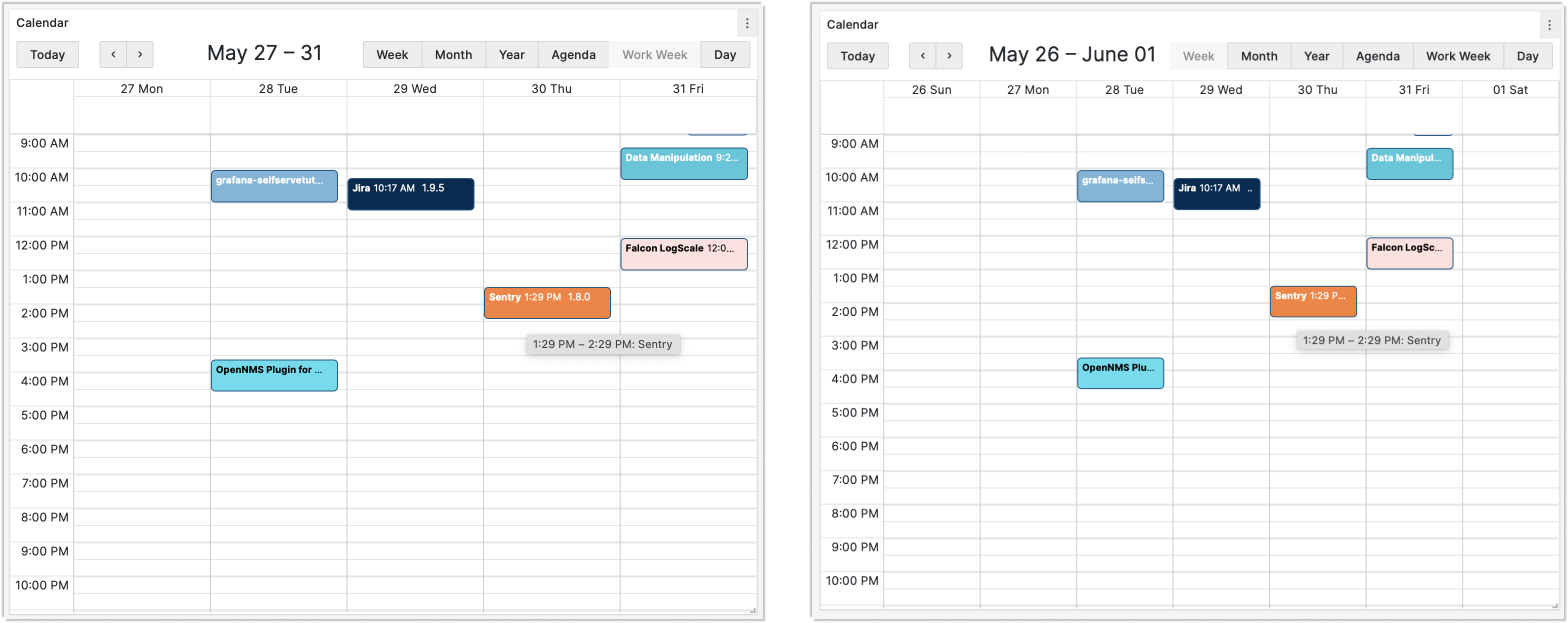Select Agenda view on the left calendar

(x=573, y=54)
